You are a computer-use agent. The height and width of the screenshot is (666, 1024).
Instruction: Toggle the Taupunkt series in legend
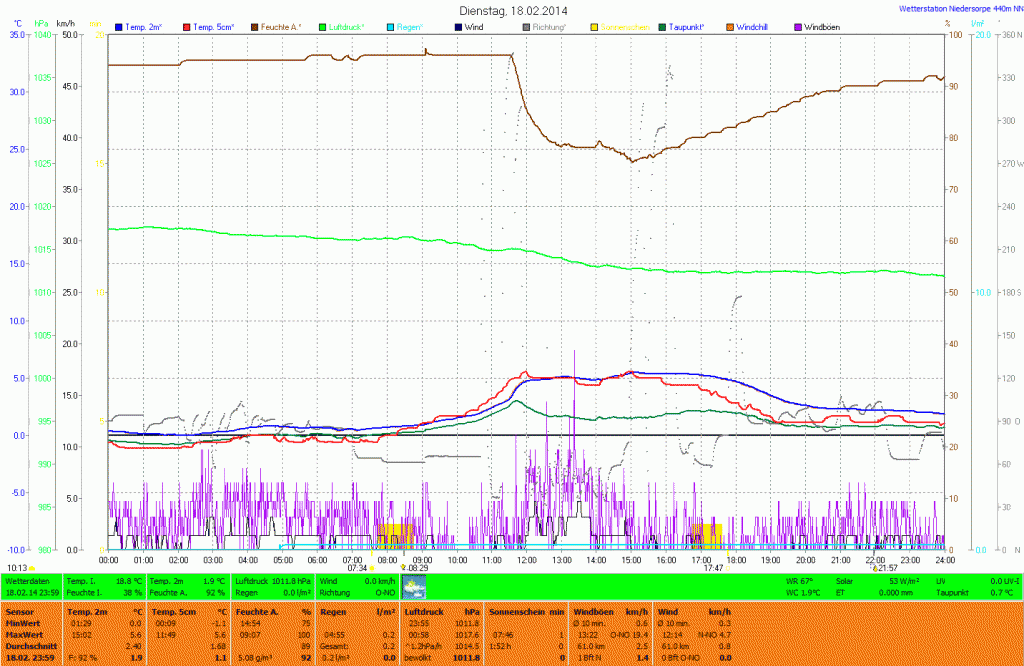pyautogui.click(x=696, y=26)
